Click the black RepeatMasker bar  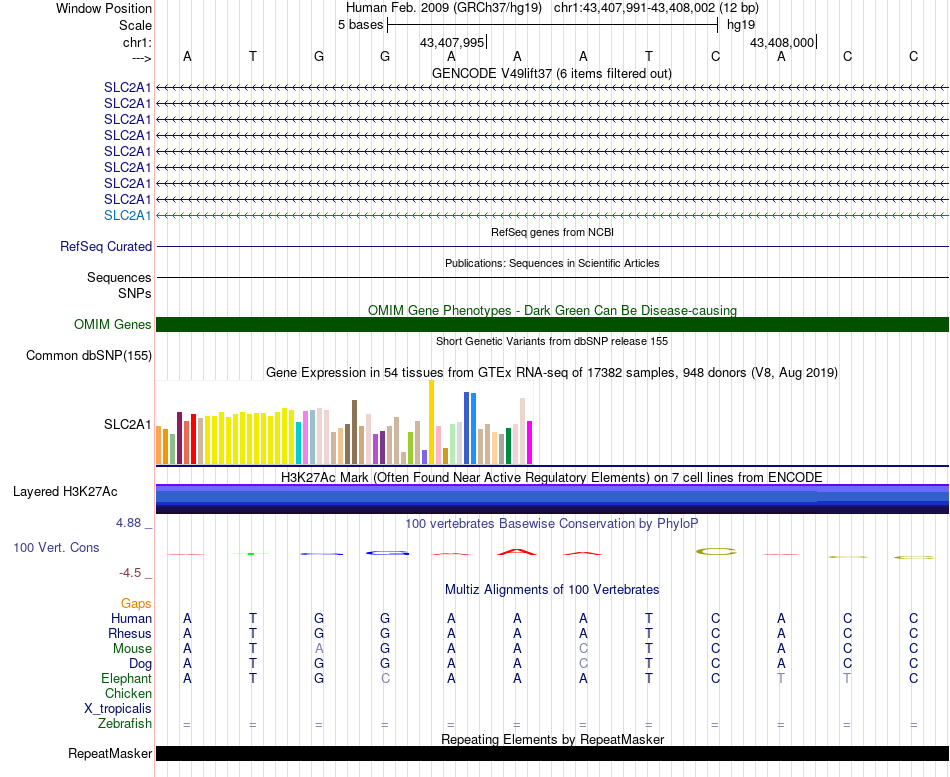pos(552,753)
